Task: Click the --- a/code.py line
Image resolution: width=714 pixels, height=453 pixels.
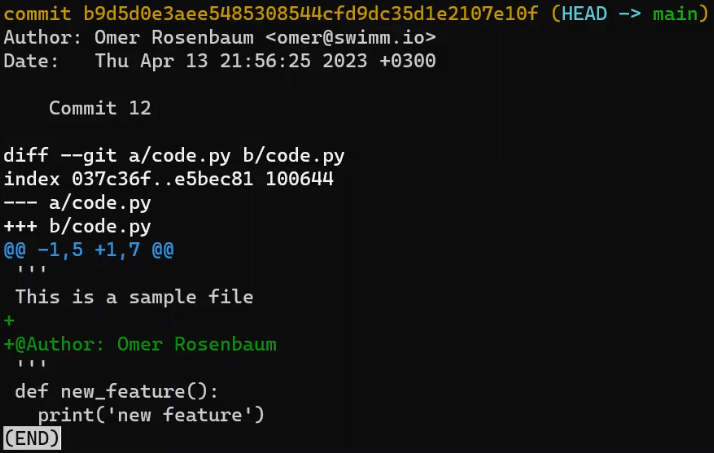Action: point(77,203)
